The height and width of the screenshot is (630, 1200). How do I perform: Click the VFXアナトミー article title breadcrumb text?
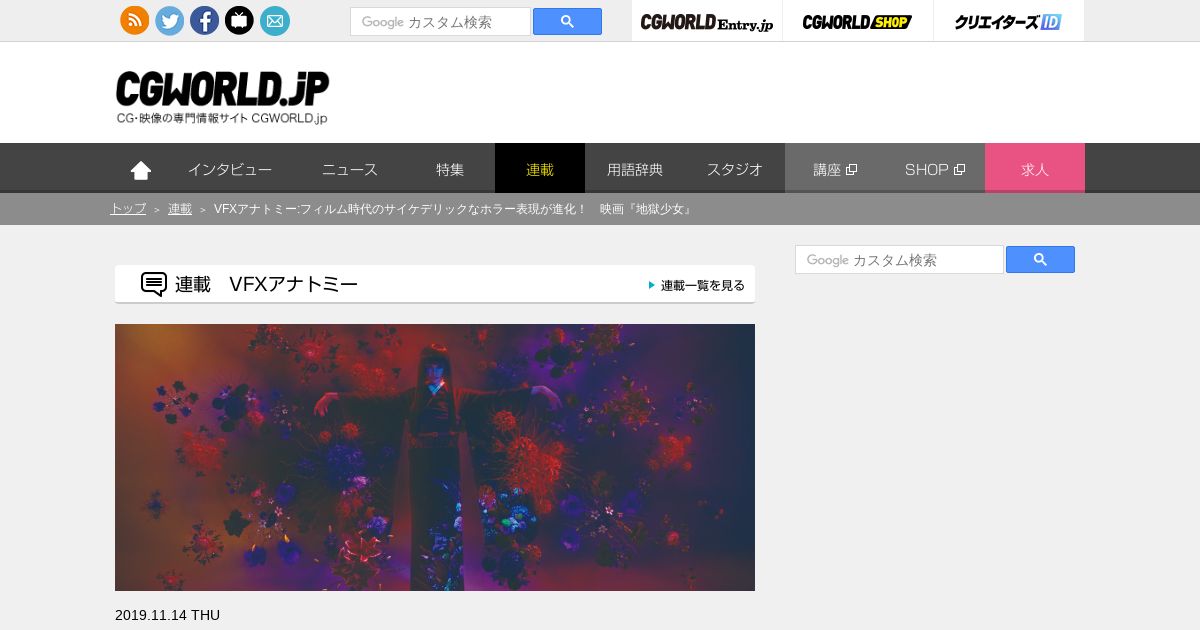point(453,209)
